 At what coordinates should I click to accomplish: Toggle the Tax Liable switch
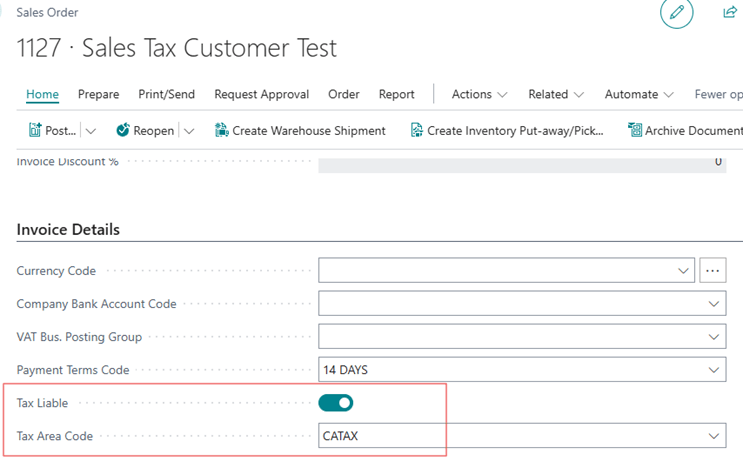pyautogui.click(x=336, y=403)
